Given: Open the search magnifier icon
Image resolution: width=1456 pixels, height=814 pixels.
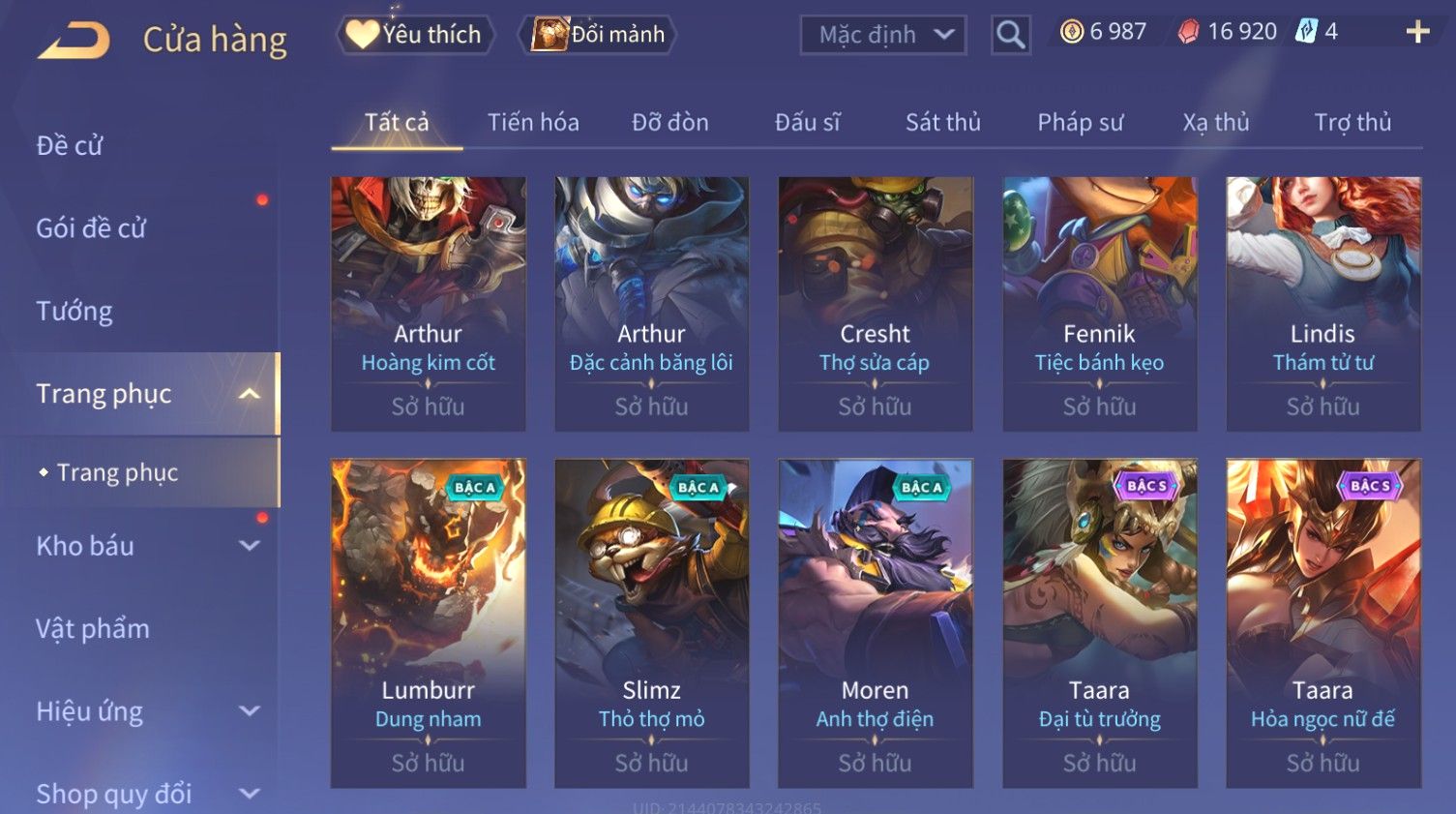Looking at the screenshot, I should pos(1010,35).
